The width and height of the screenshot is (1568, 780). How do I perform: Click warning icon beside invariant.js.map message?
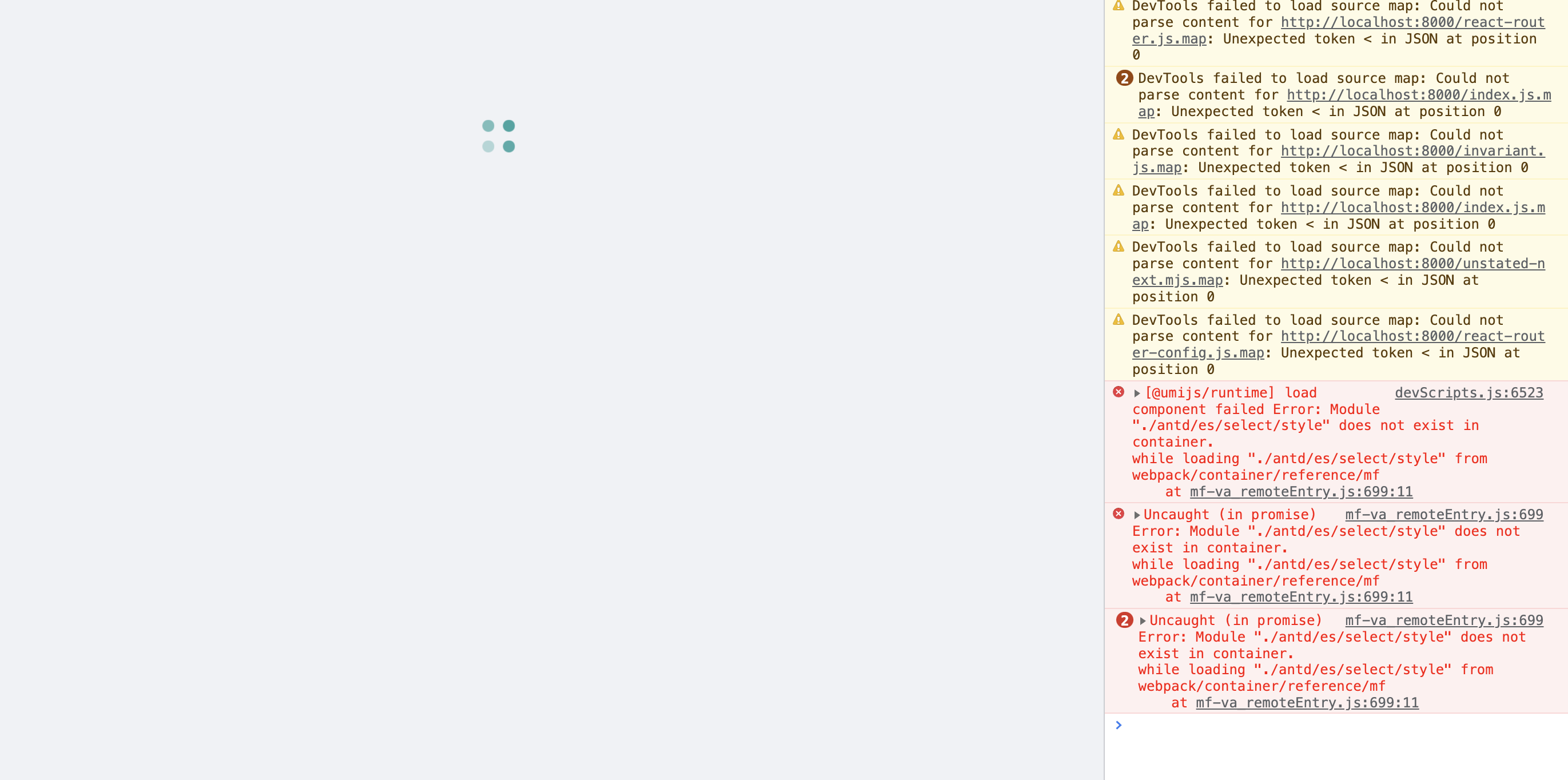(1118, 134)
